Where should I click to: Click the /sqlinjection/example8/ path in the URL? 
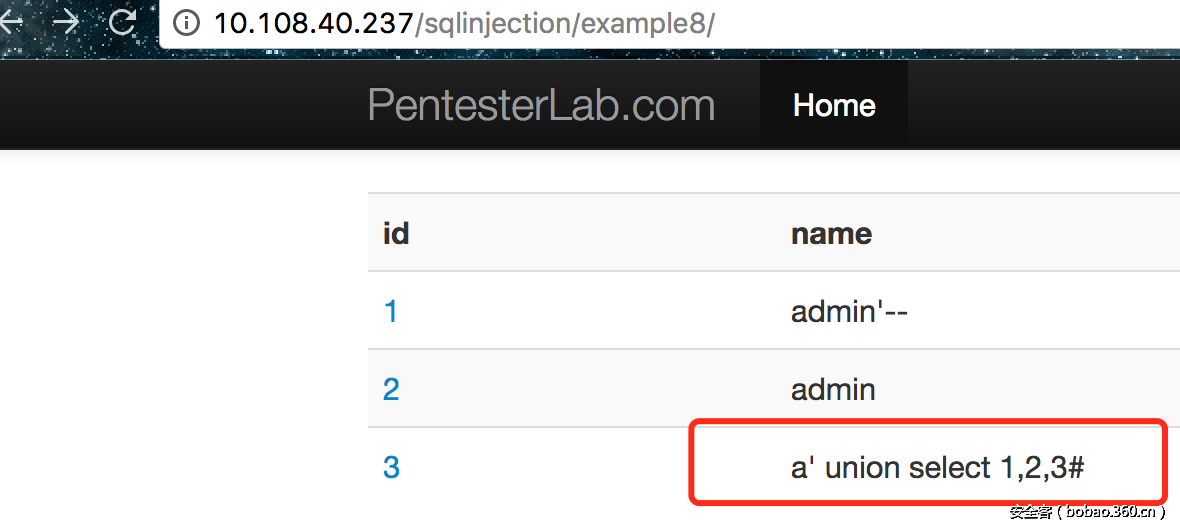click(565, 24)
